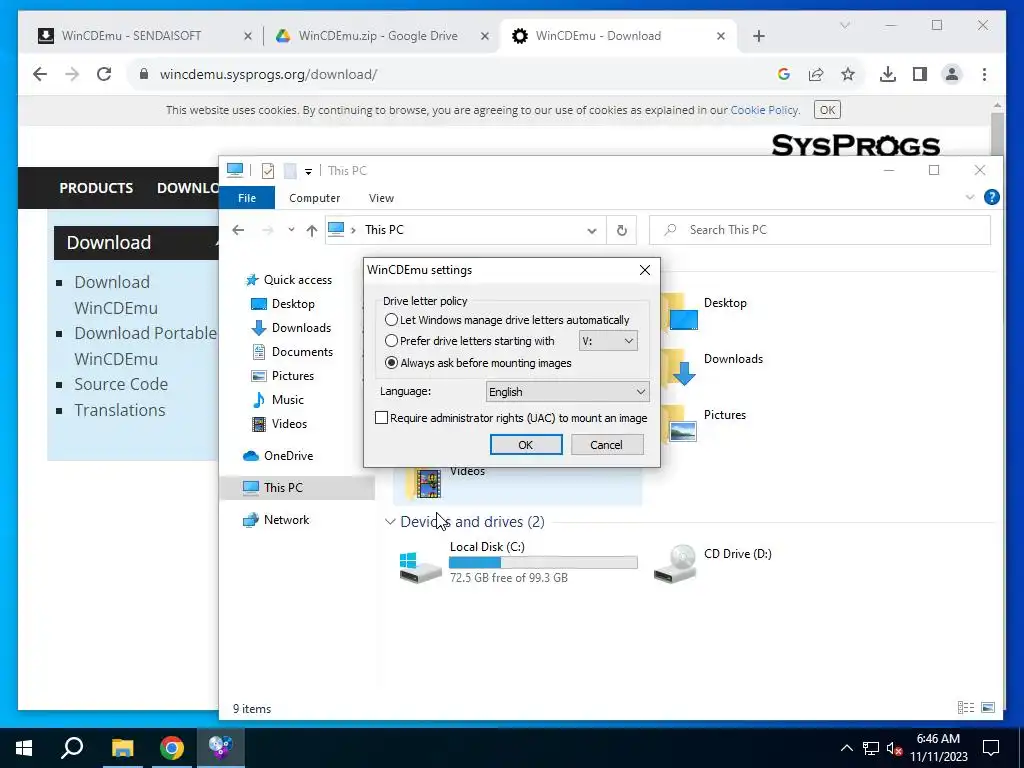Select the Downloads folder icon in content
The height and width of the screenshot is (768, 1024).
click(679, 368)
